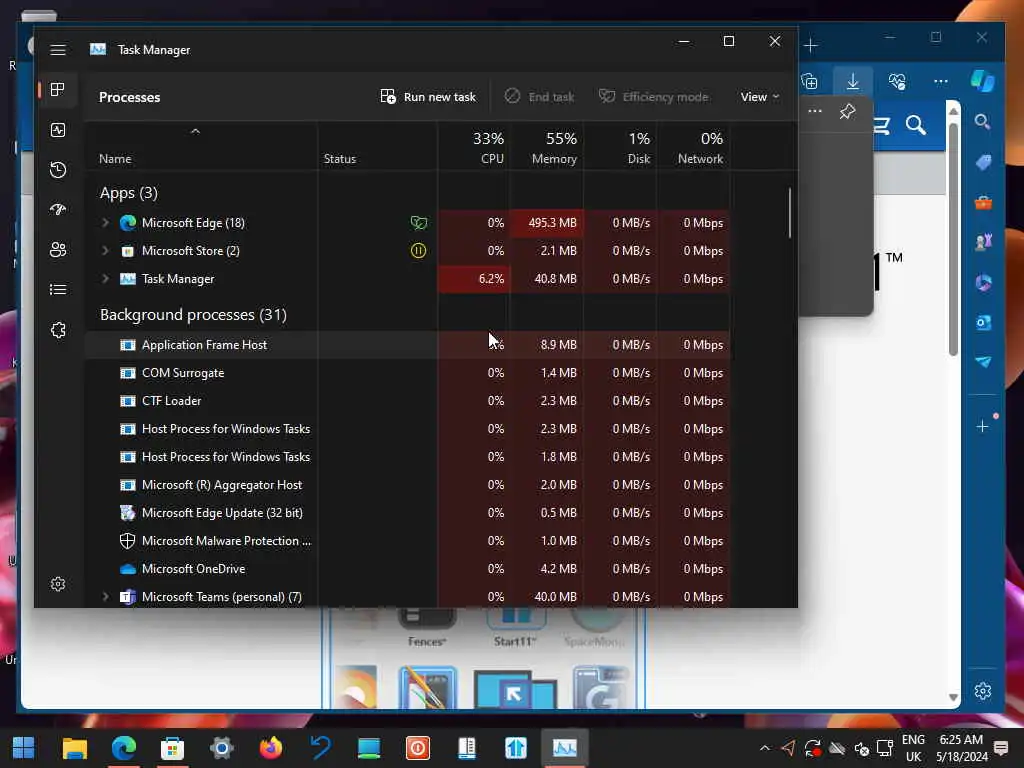Image resolution: width=1024 pixels, height=768 pixels.
Task: Click End task button
Action: tap(539, 97)
